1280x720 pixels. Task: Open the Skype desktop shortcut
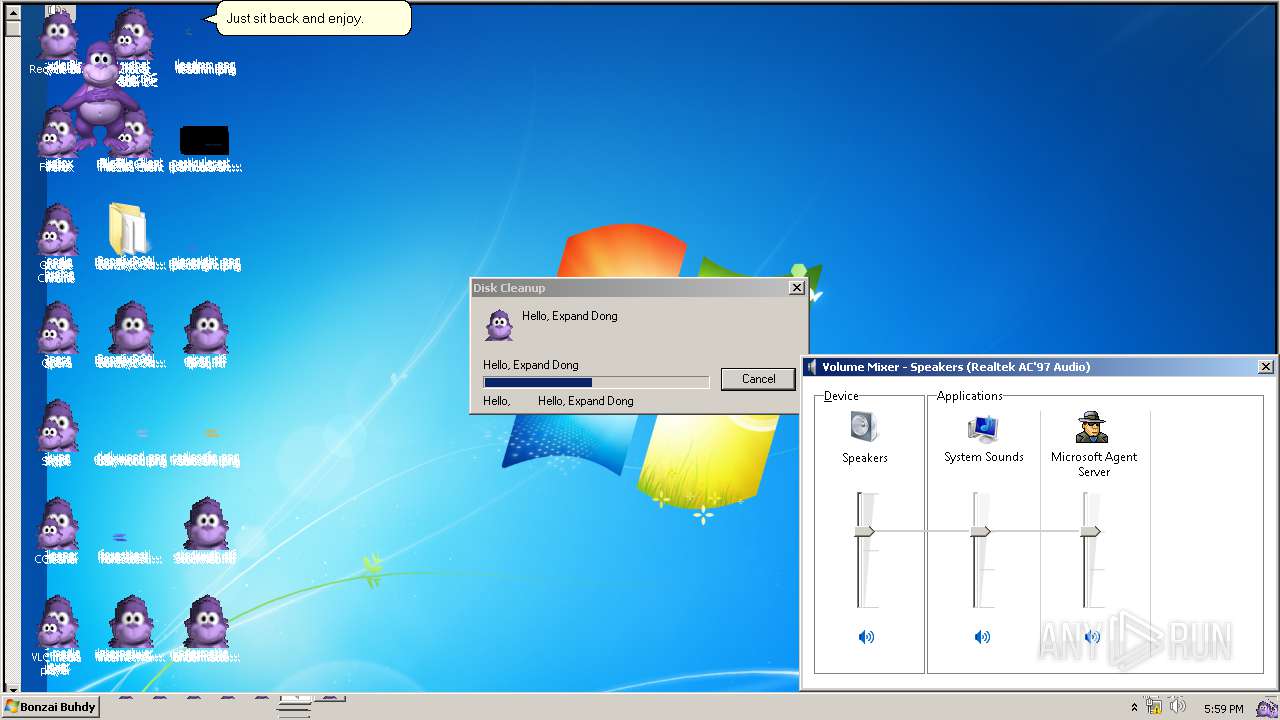[x=57, y=433]
